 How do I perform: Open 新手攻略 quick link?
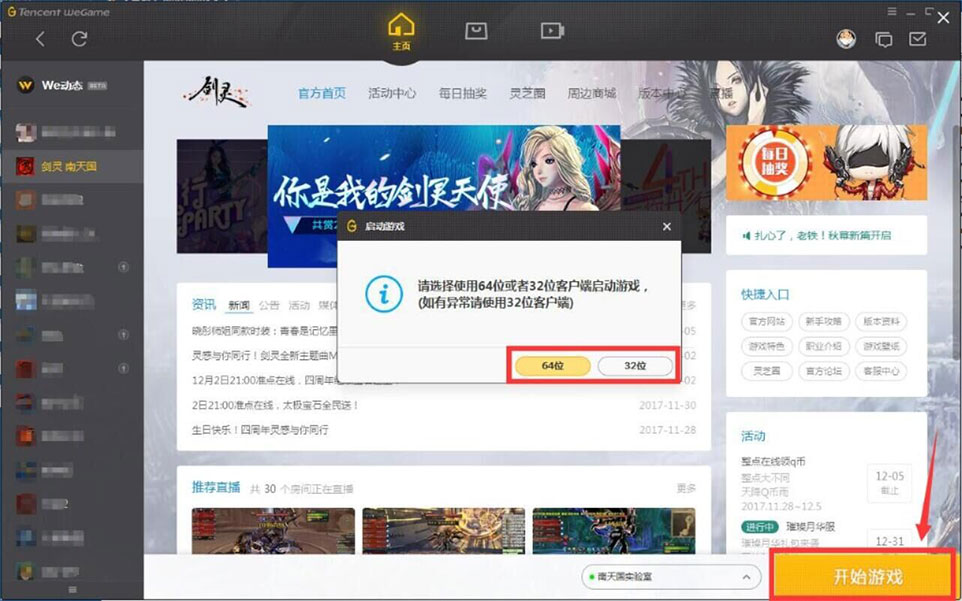pyautogui.click(x=824, y=321)
